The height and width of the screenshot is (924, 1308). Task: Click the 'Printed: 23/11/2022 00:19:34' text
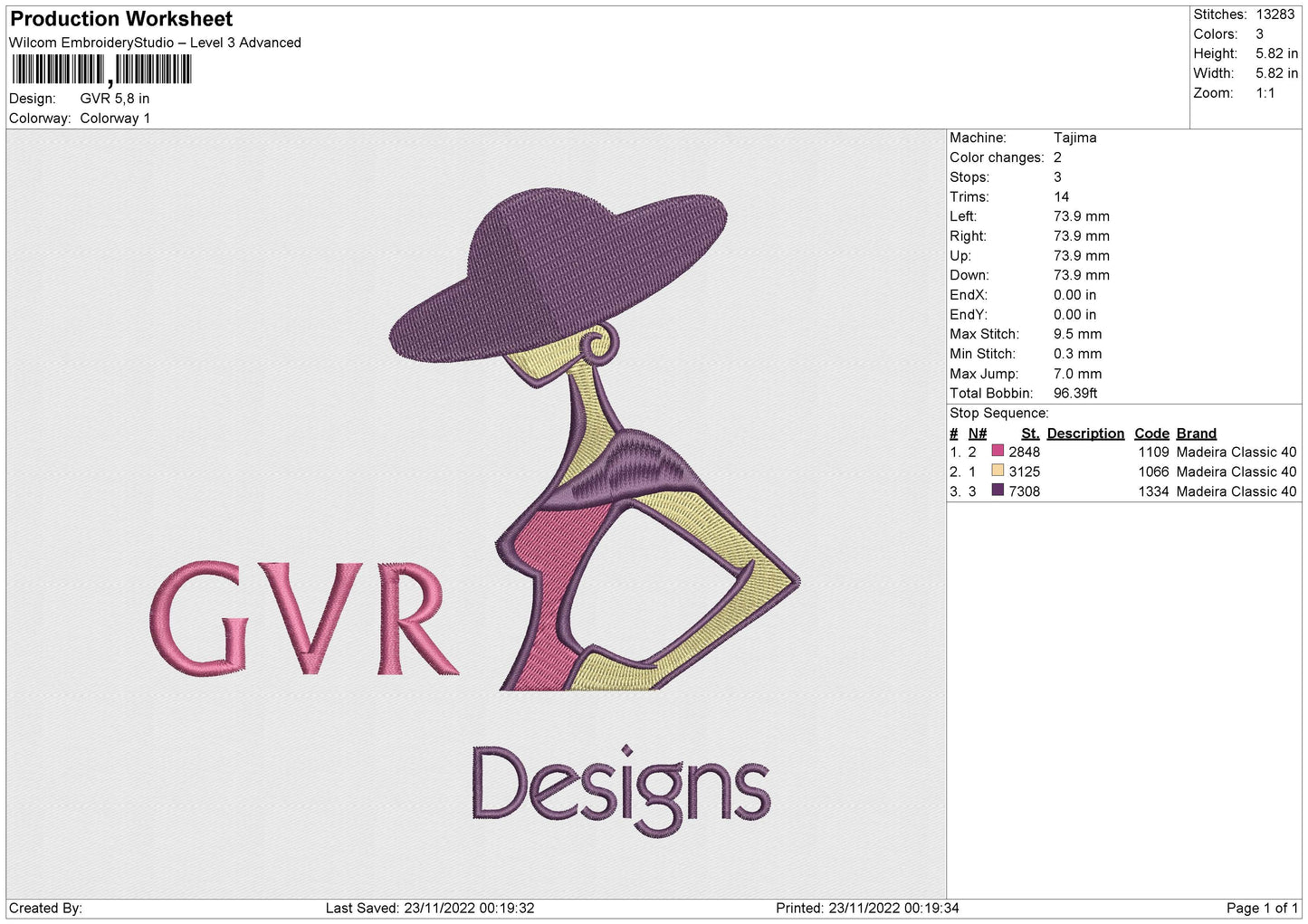click(x=867, y=909)
